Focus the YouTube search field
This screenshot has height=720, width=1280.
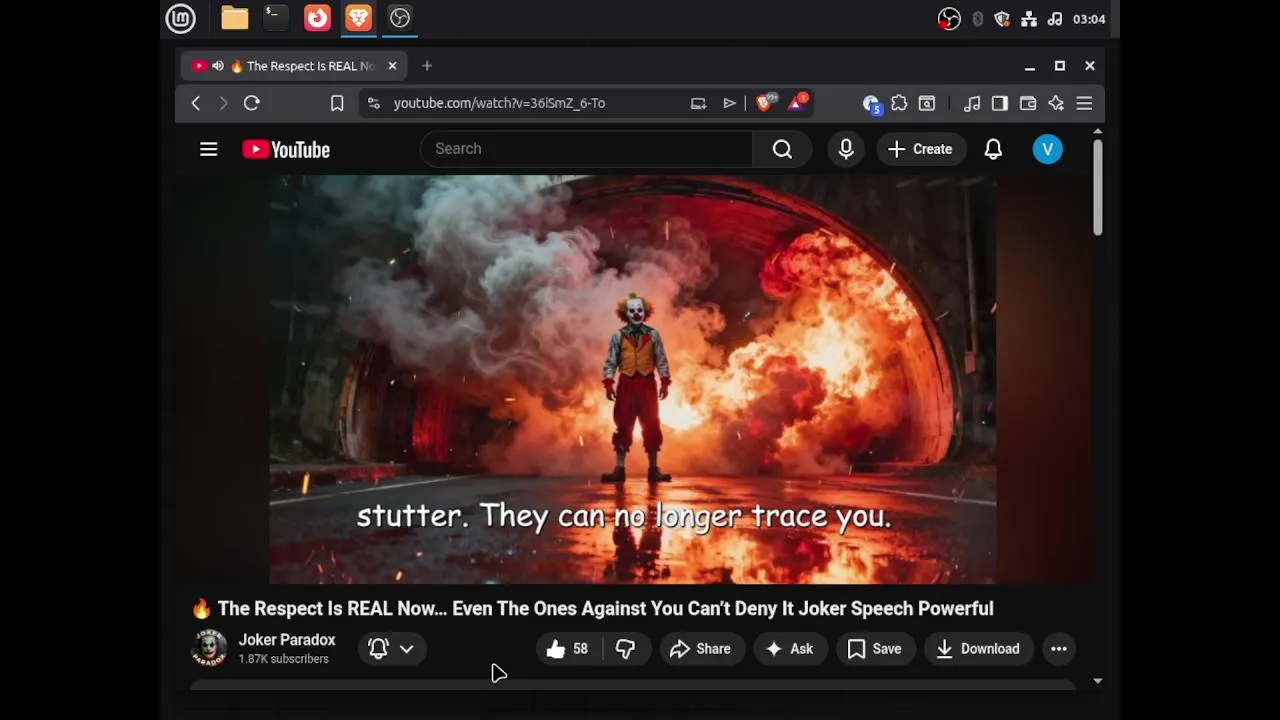click(x=586, y=149)
